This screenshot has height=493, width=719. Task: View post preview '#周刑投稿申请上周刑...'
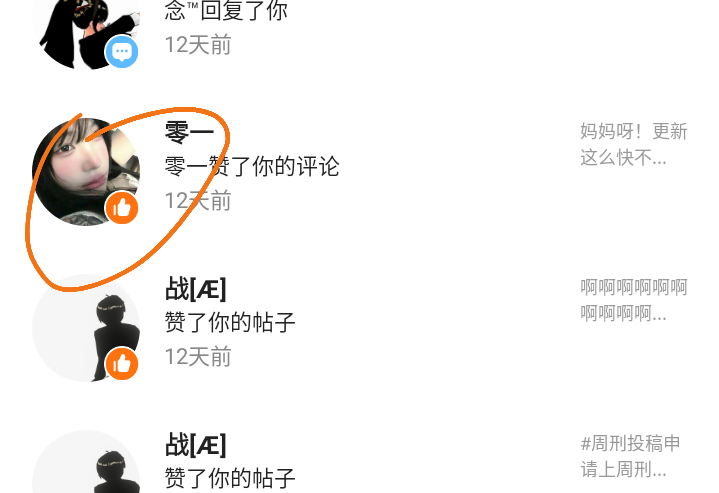(631, 456)
